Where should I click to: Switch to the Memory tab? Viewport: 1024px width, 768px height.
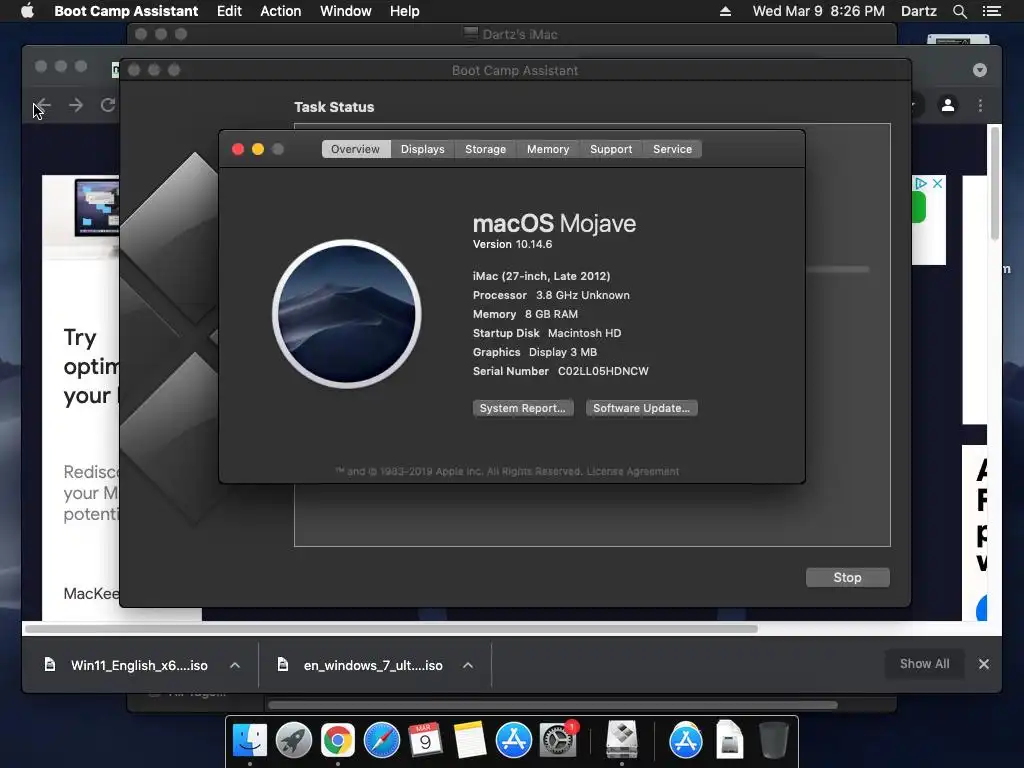pyautogui.click(x=548, y=149)
